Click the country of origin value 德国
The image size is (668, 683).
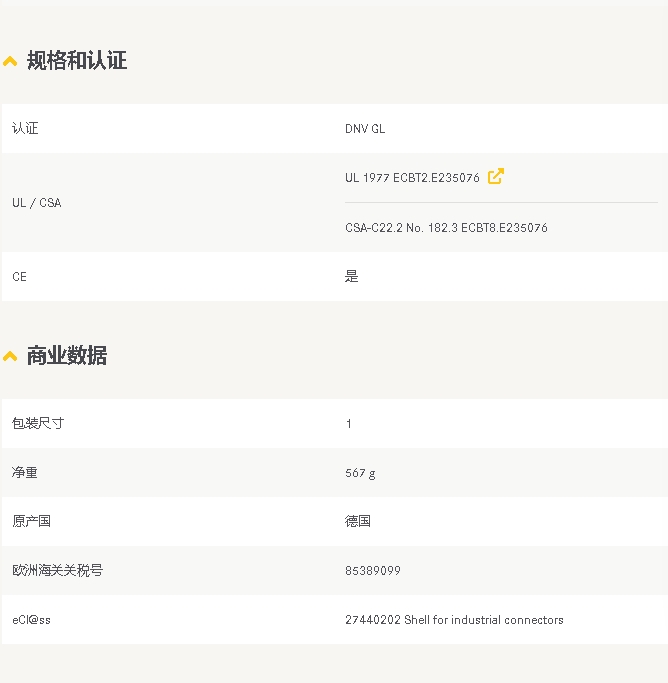(358, 522)
